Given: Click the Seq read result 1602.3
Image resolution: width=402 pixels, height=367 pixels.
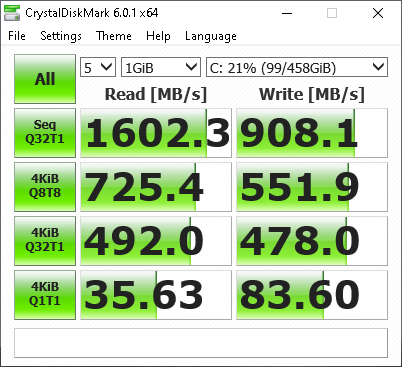Looking at the screenshot, I should click(156, 133).
